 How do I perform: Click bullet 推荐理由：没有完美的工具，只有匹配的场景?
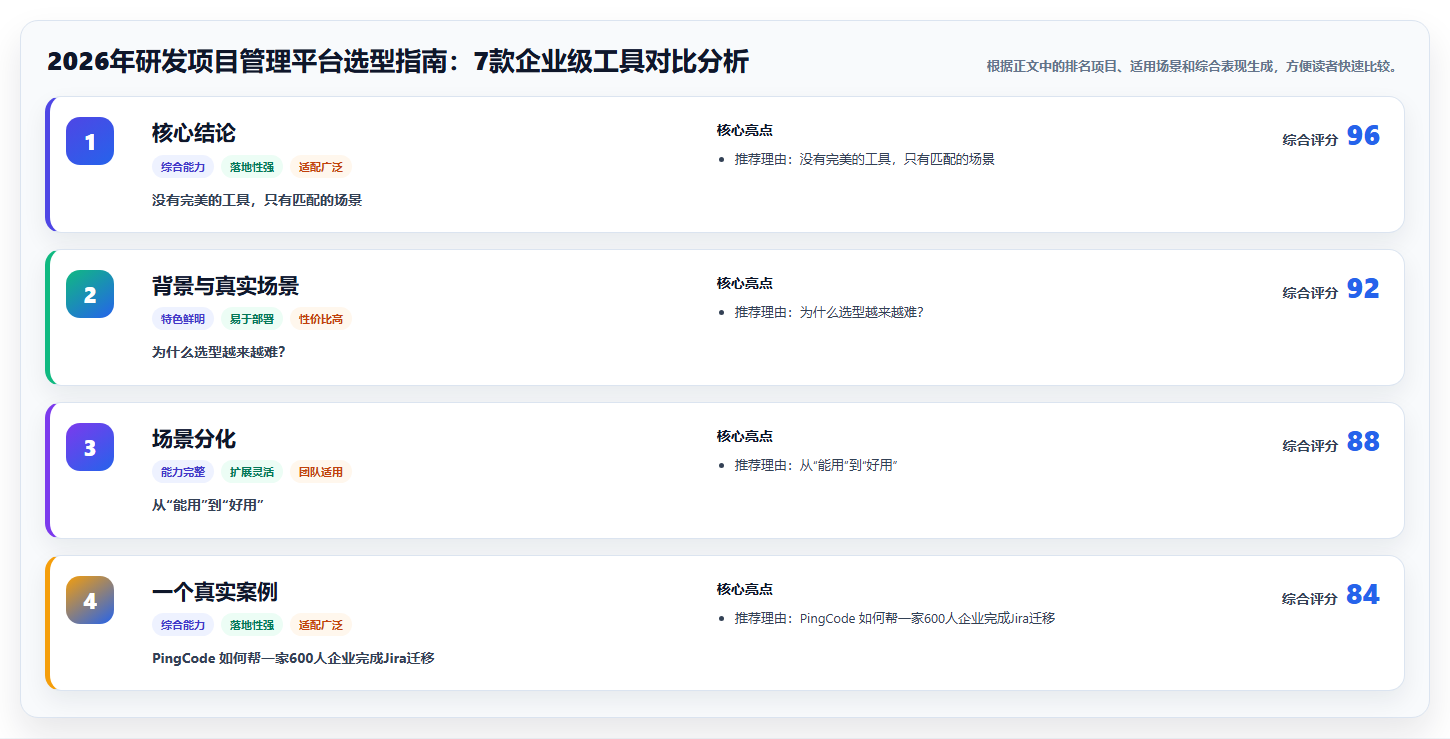click(x=864, y=159)
